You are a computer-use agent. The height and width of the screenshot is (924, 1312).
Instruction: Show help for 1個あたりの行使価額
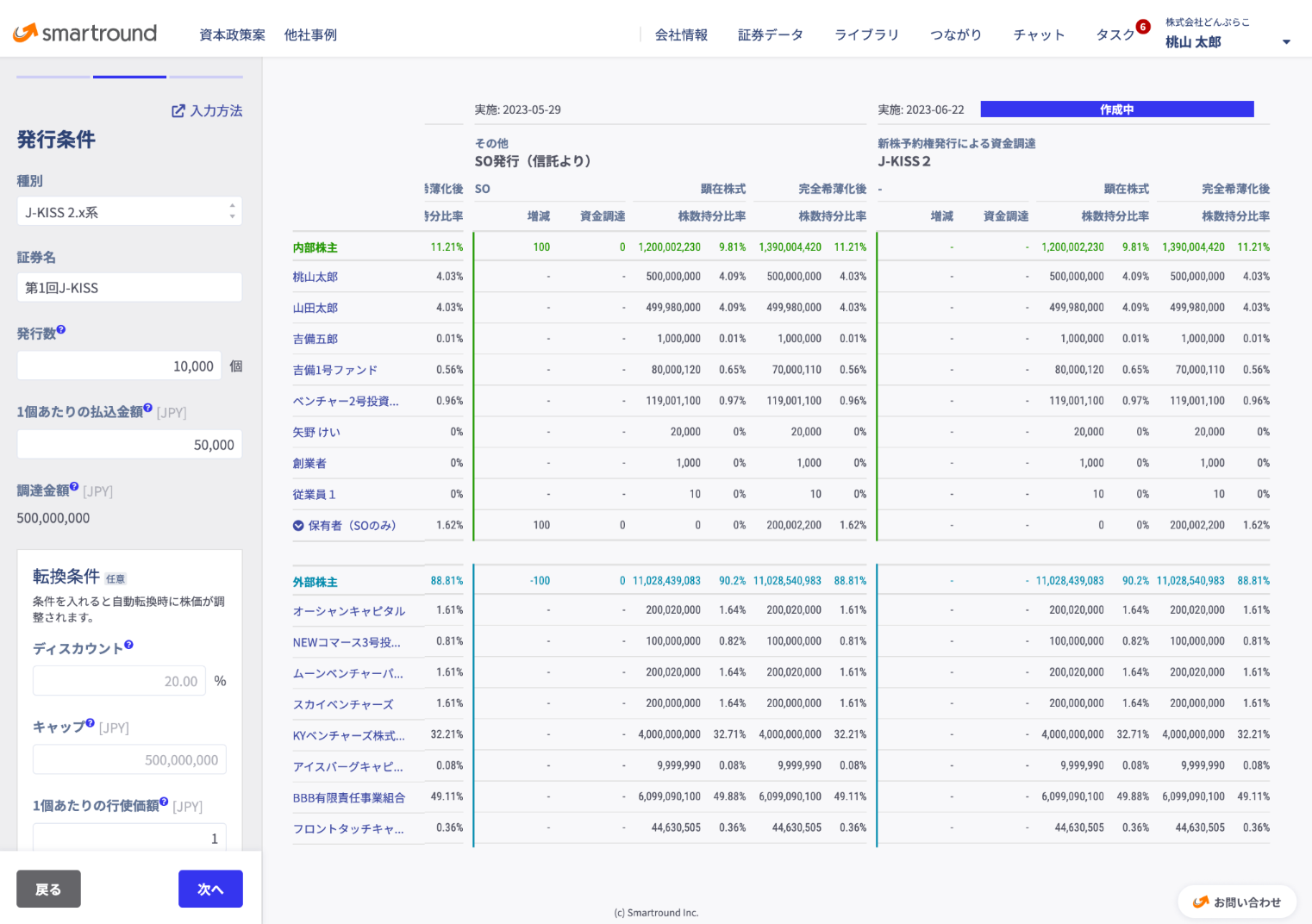coord(164,802)
